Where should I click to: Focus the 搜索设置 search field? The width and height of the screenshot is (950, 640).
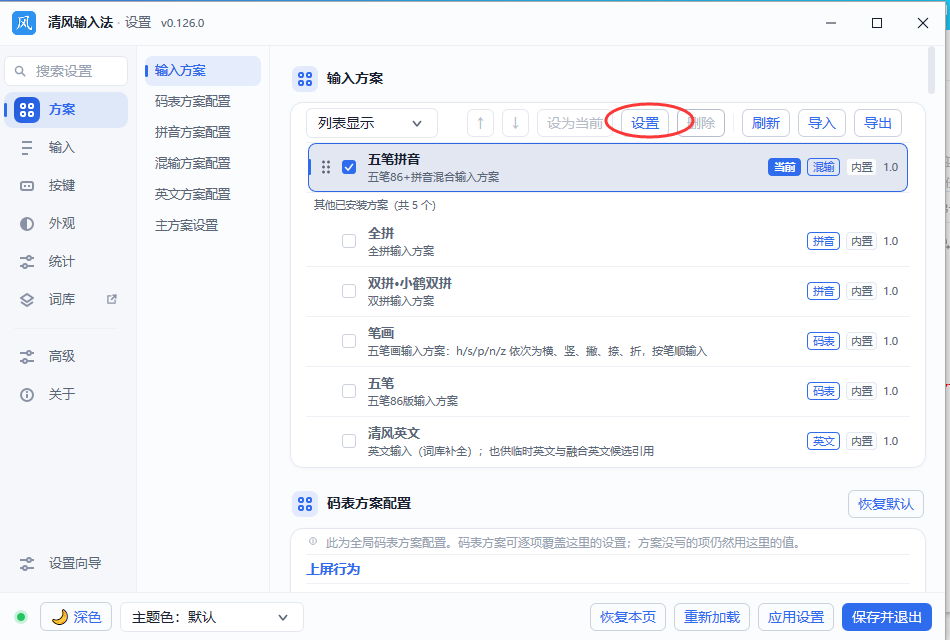click(x=66, y=71)
